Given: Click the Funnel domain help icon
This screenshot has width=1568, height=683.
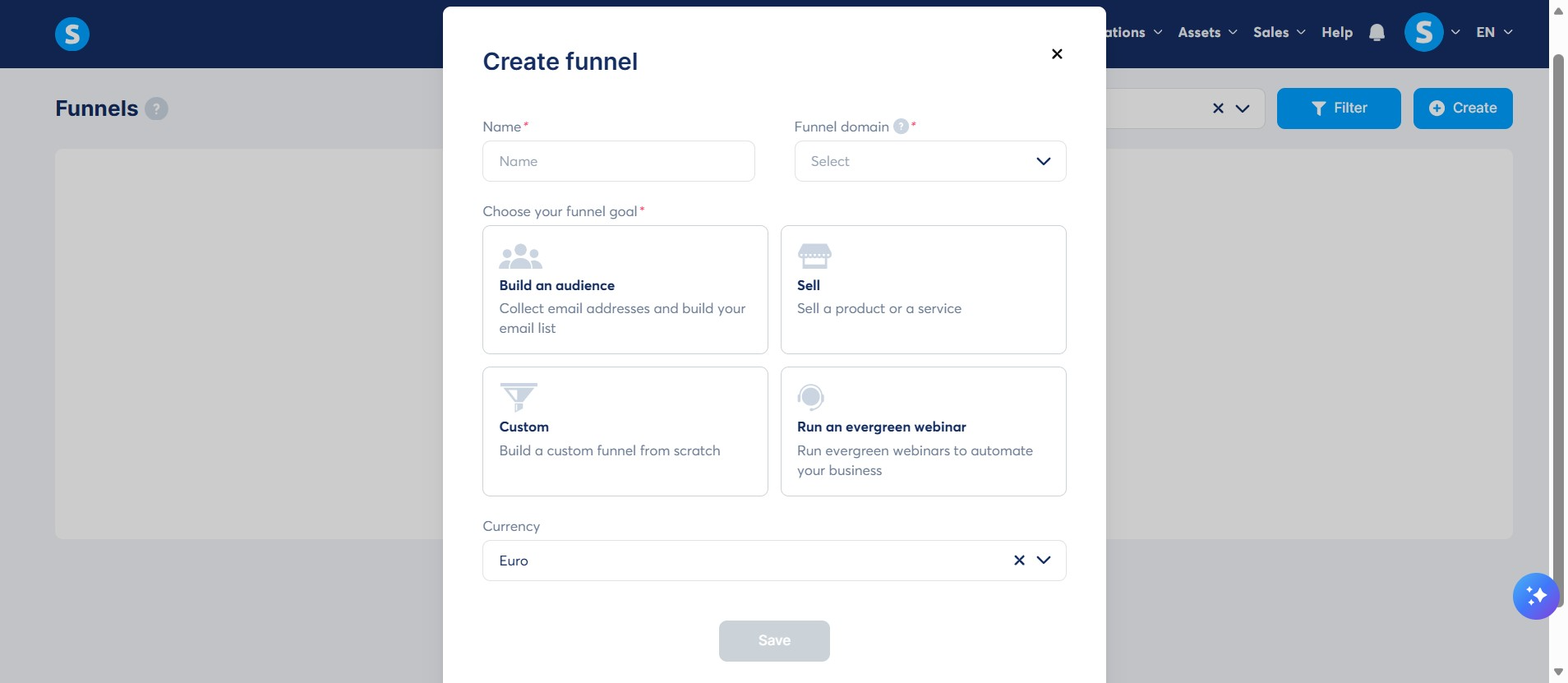Looking at the screenshot, I should tap(901, 127).
